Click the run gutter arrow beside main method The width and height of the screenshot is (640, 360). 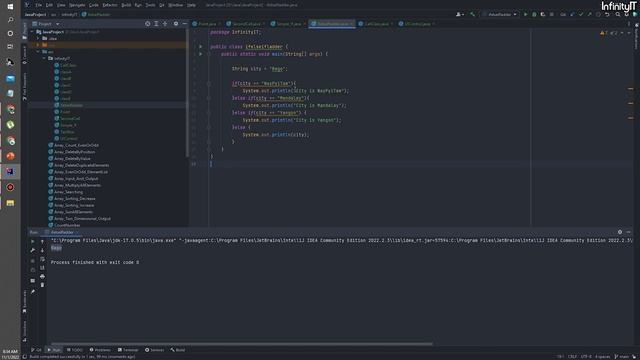pyautogui.click(x=200, y=53)
